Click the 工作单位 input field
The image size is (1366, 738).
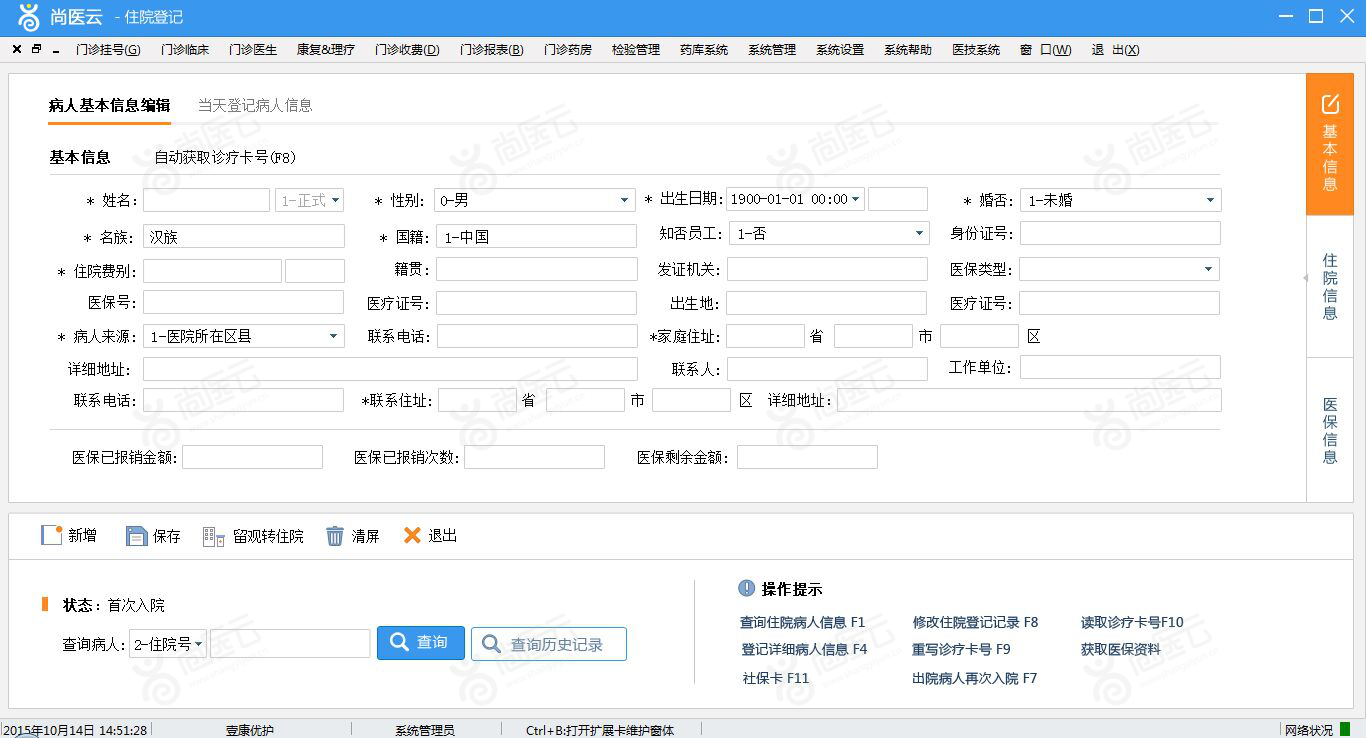pos(1120,367)
